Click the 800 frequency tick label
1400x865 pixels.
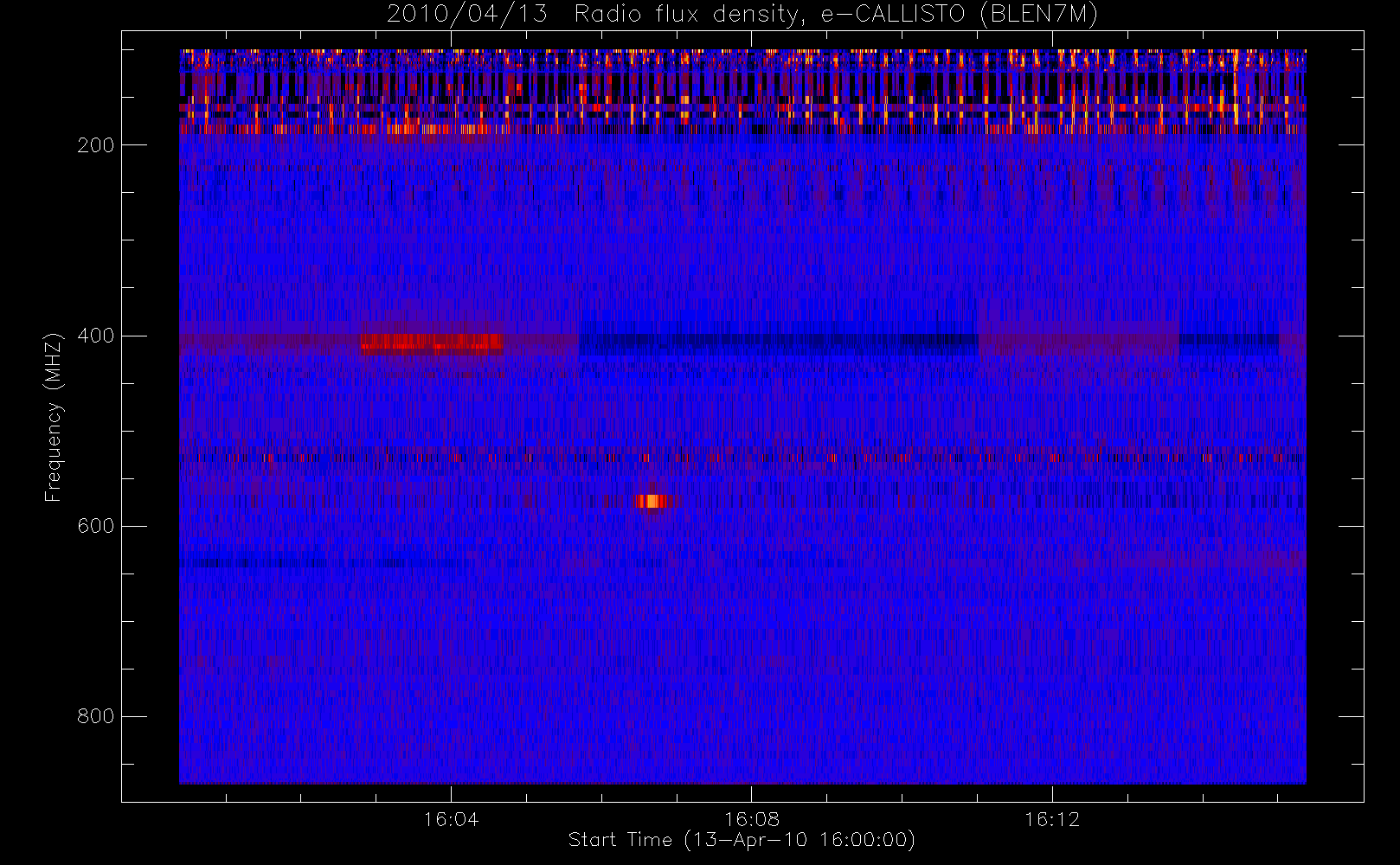click(x=95, y=716)
